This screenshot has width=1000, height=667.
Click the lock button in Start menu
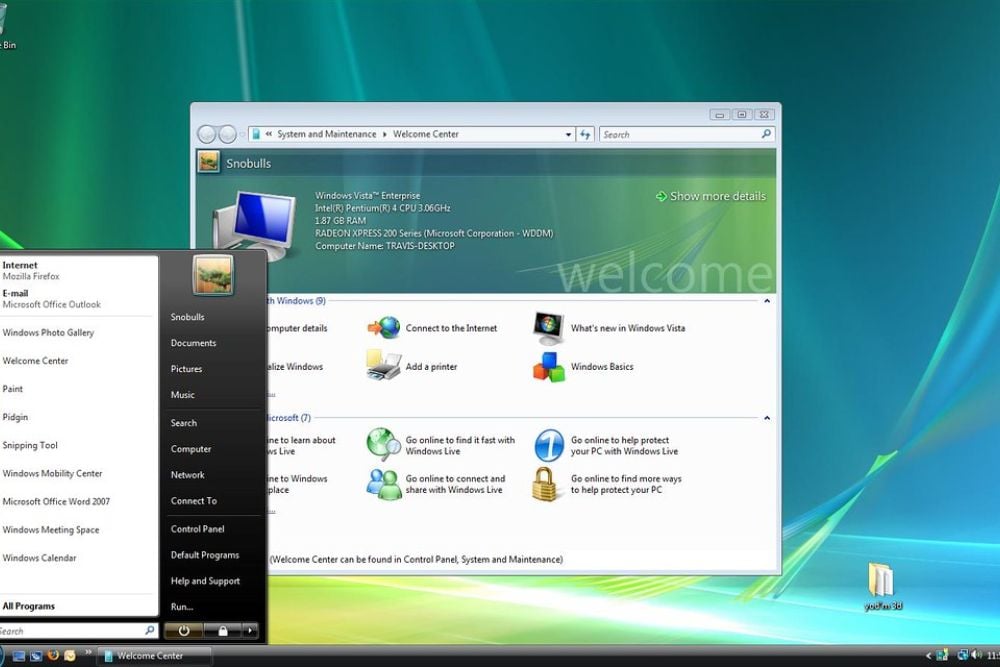pos(222,631)
